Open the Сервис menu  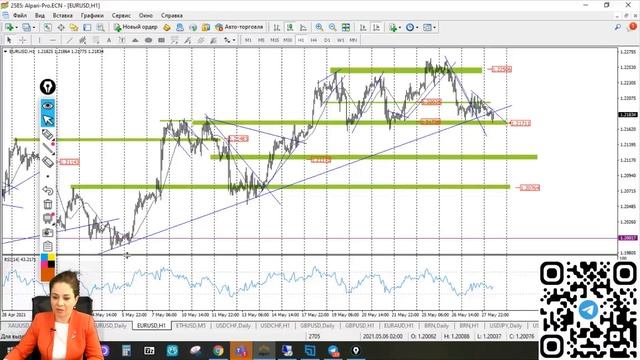tap(121, 16)
